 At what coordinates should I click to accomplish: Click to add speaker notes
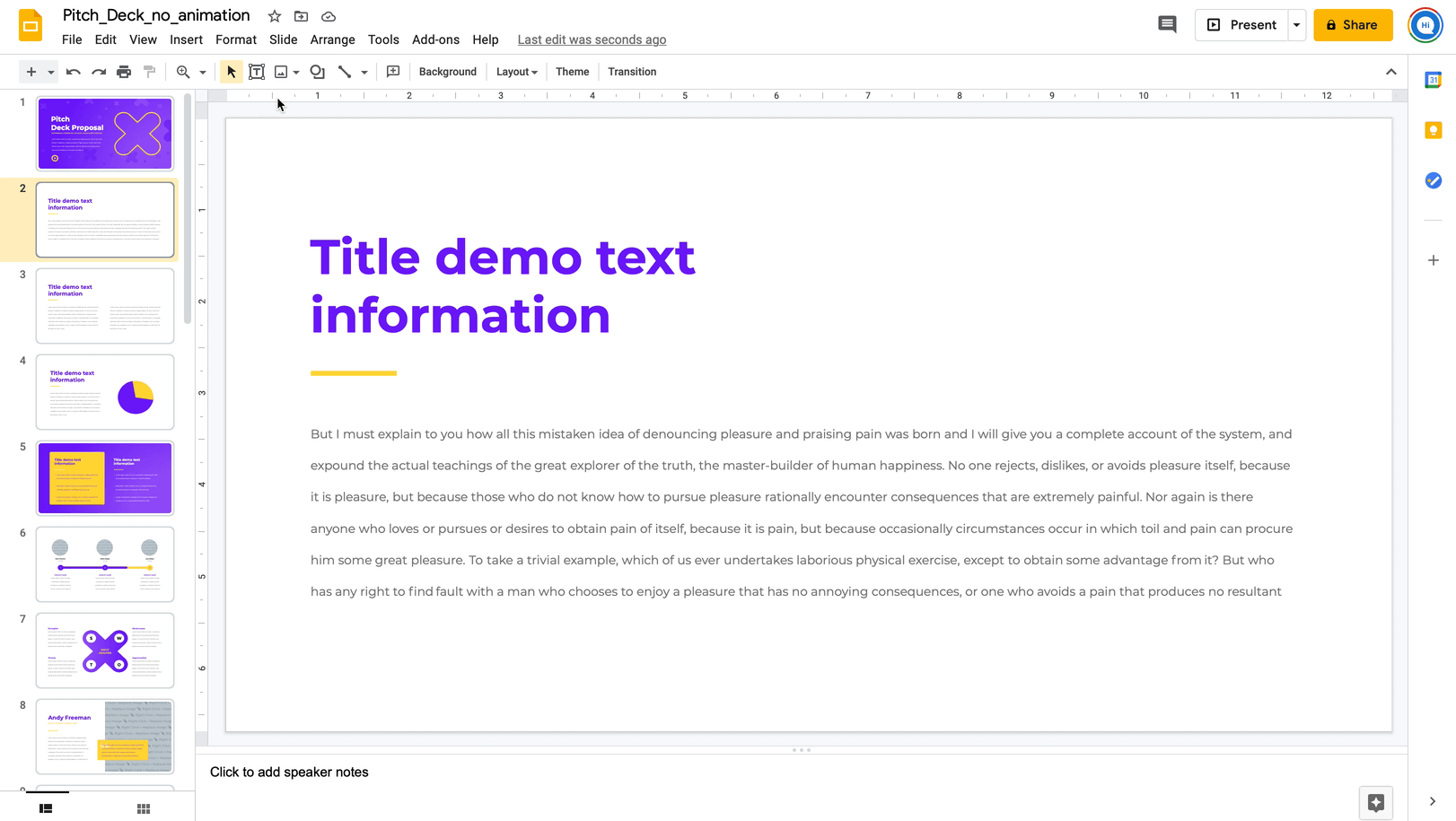point(289,772)
